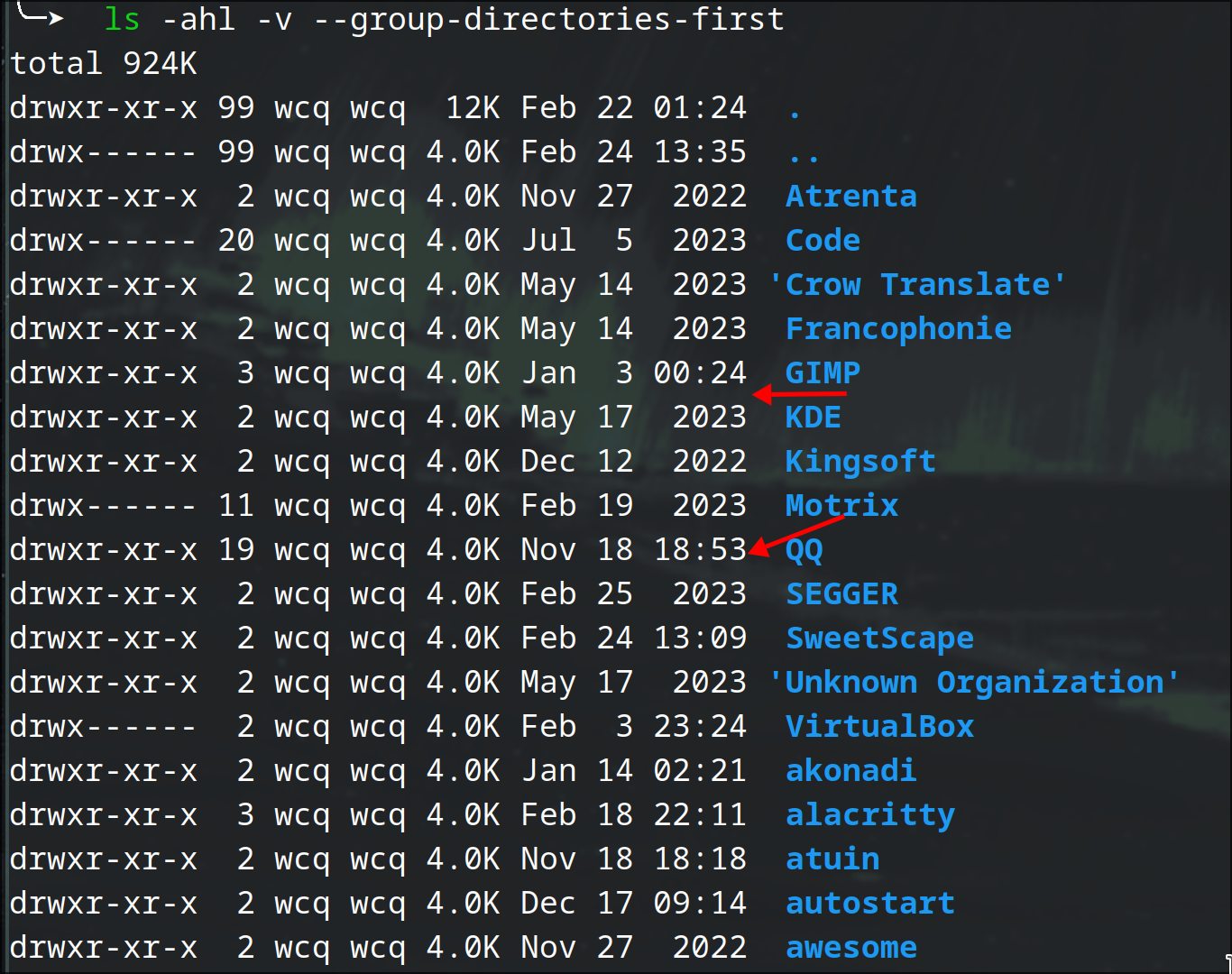
Task: Click the '02:21' time in the akonadi row
Action: point(700,770)
